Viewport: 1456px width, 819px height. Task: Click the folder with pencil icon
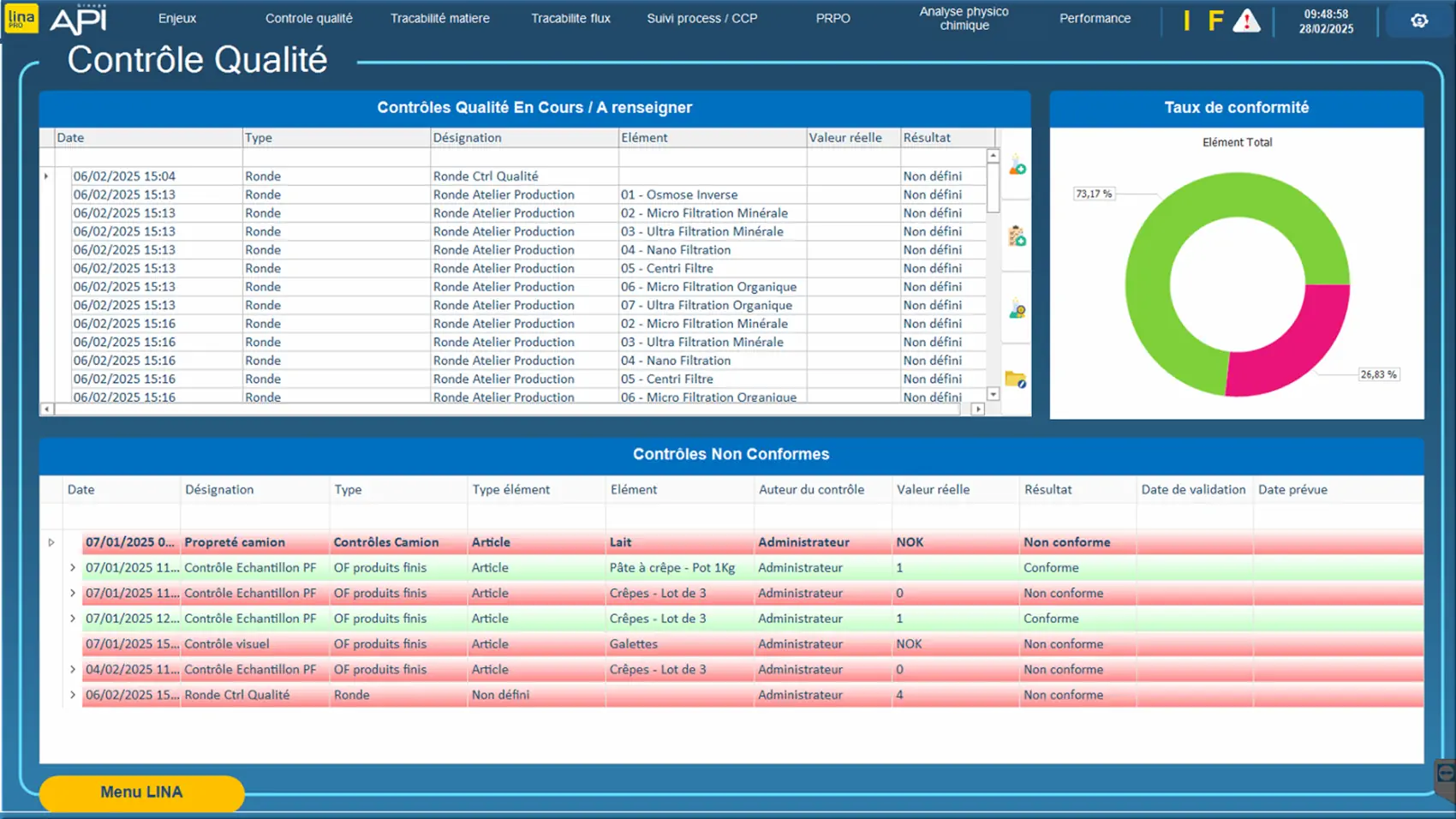1016,380
